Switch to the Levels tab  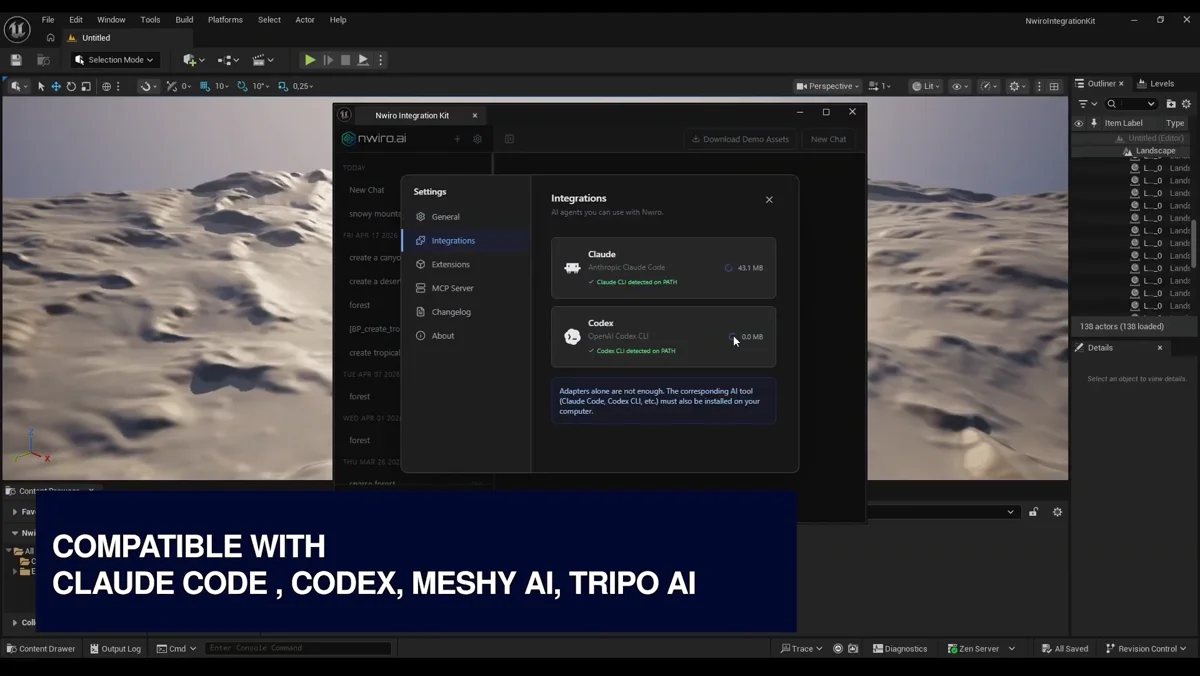1155,84
